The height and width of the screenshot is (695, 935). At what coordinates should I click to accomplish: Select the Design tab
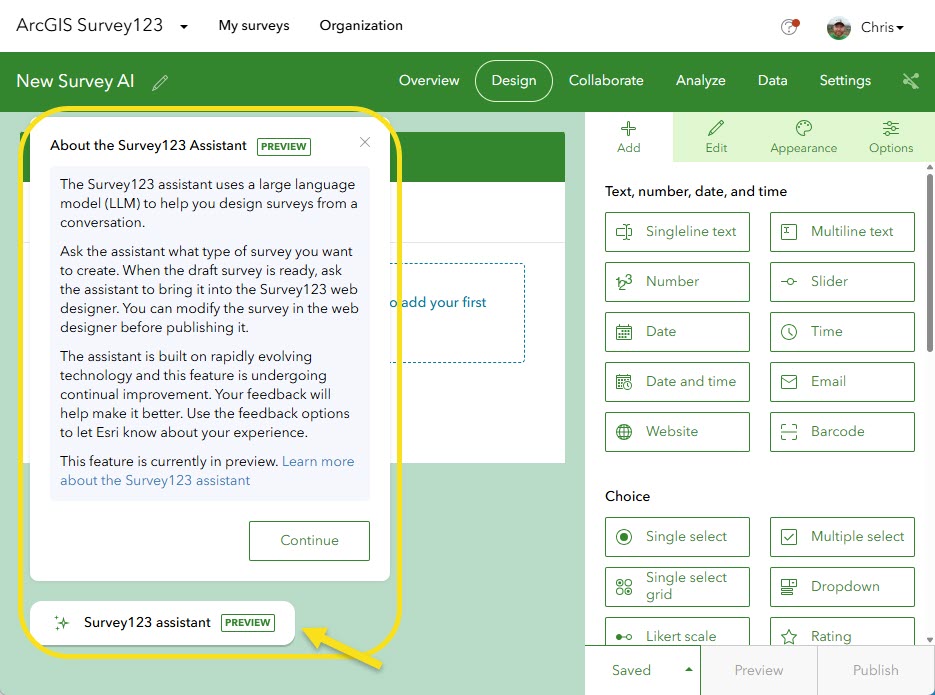514,80
